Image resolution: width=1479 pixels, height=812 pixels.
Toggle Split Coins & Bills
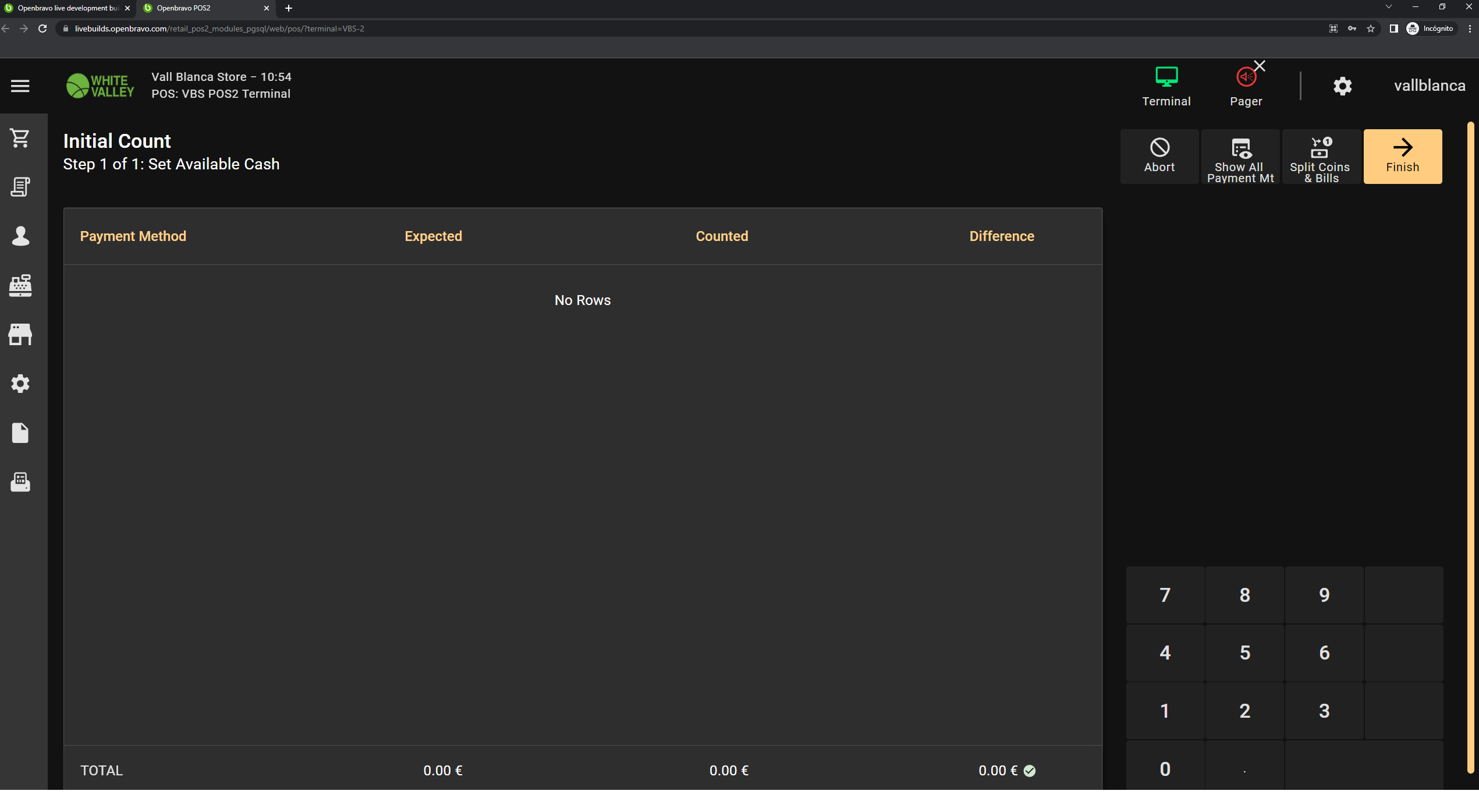1320,157
